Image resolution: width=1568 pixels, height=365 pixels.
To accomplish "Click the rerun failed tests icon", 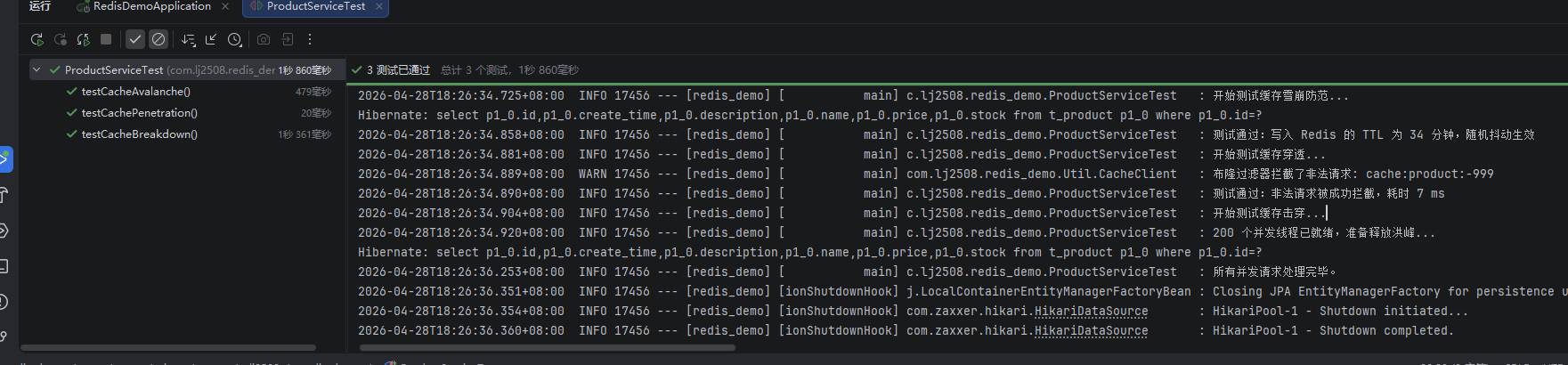I will (x=61, y=39).
